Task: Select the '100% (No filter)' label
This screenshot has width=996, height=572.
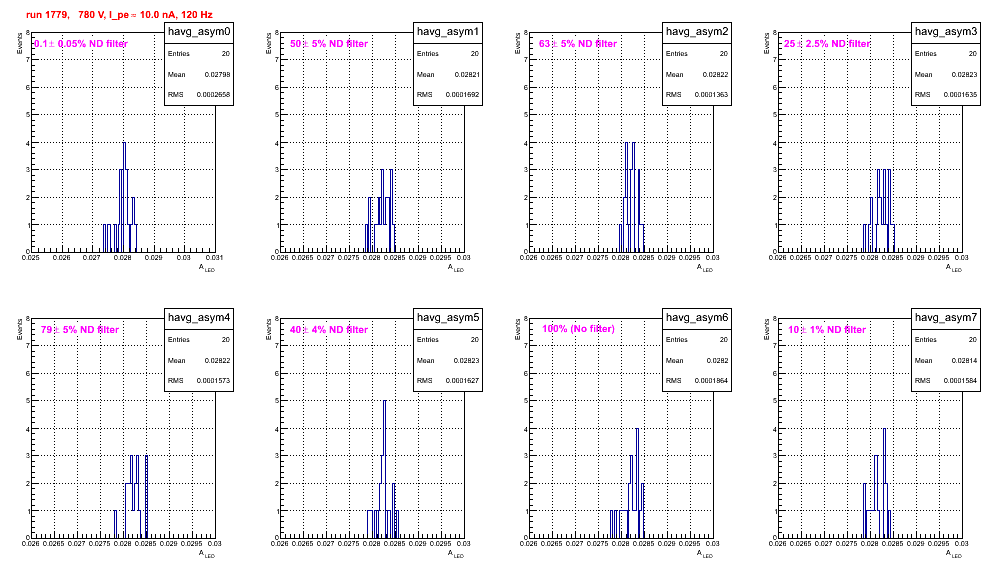Action: tap(578, 329)
